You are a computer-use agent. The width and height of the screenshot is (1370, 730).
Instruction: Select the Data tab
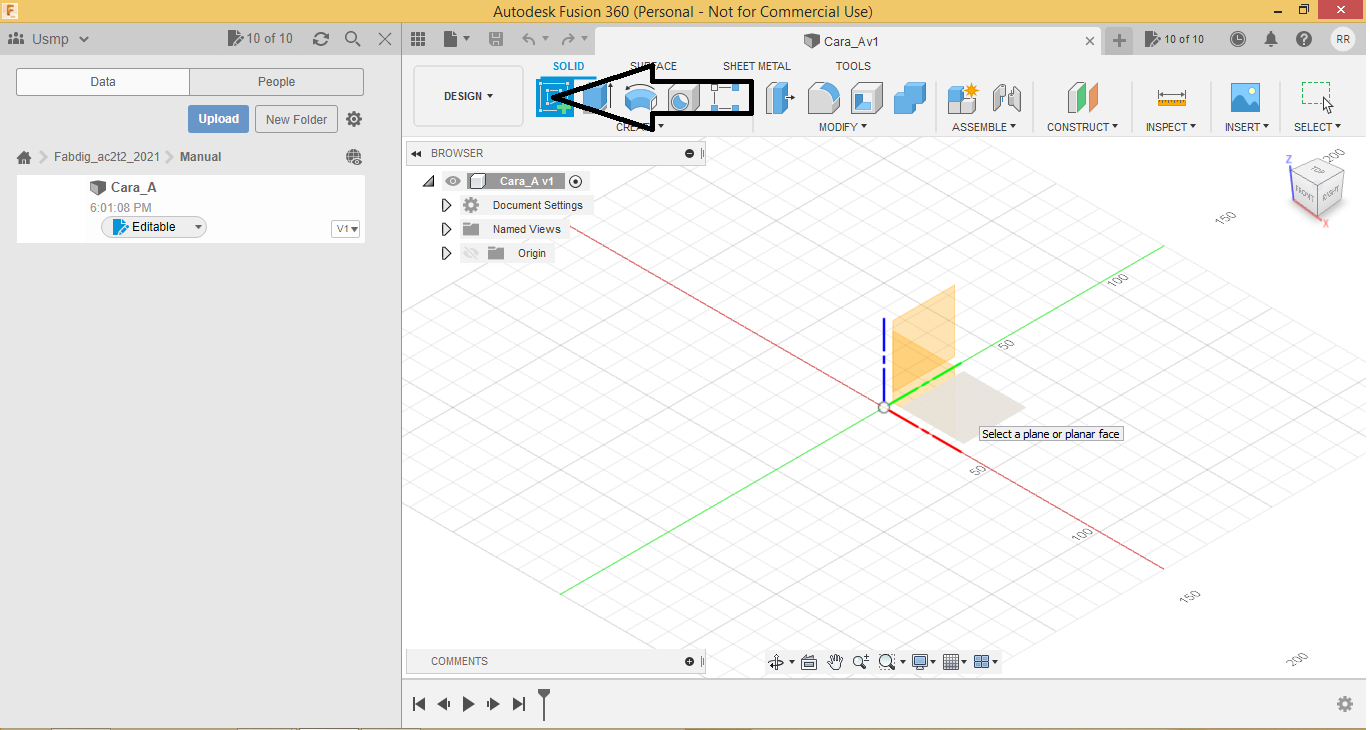pyautogui.click(x=103, y=82)
